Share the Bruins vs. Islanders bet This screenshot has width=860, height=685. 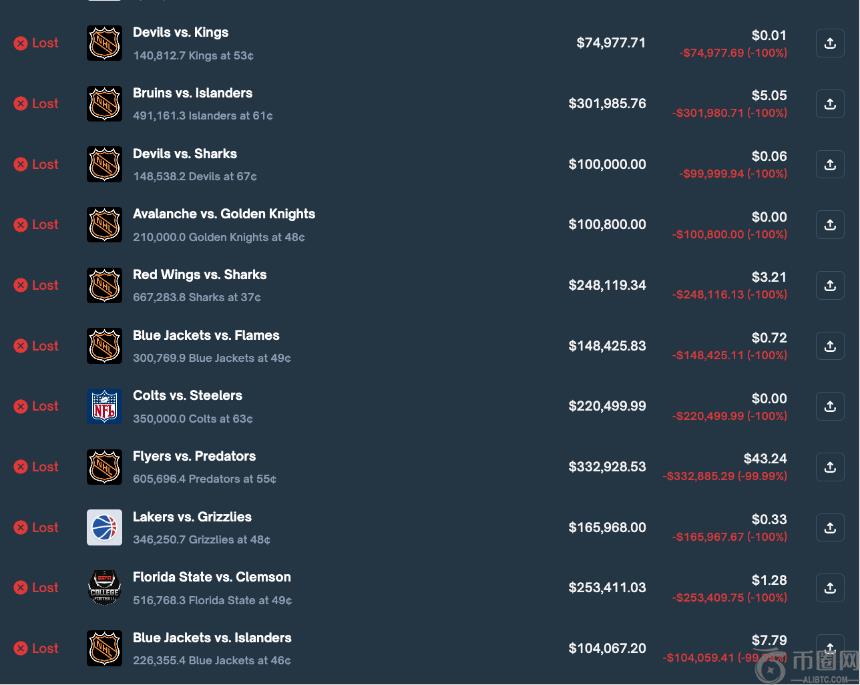point(830,104)
